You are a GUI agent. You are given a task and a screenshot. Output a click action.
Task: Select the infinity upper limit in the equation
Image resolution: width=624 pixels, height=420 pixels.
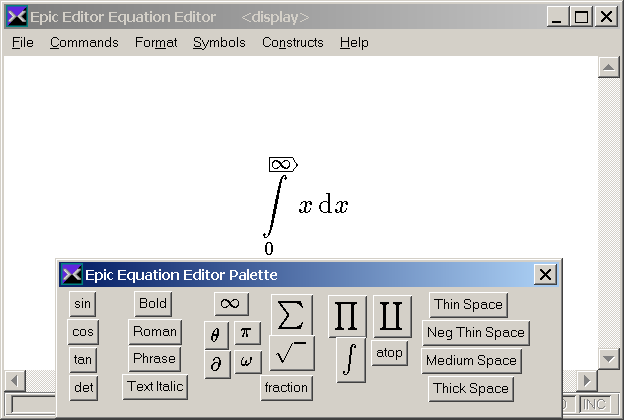pyautogui.click(x=283, y=164)
